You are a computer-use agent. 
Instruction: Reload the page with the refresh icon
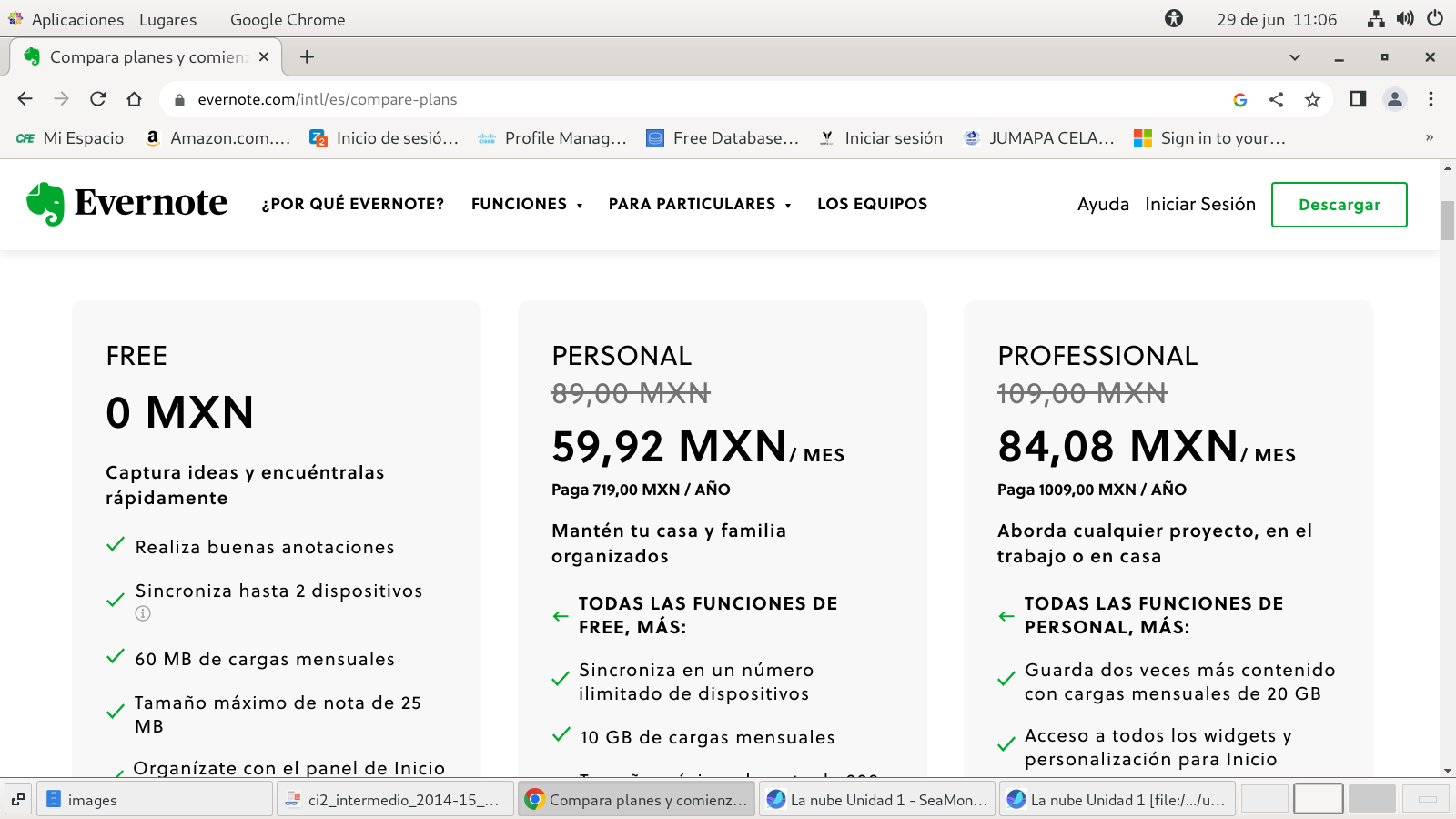(98, 99)
